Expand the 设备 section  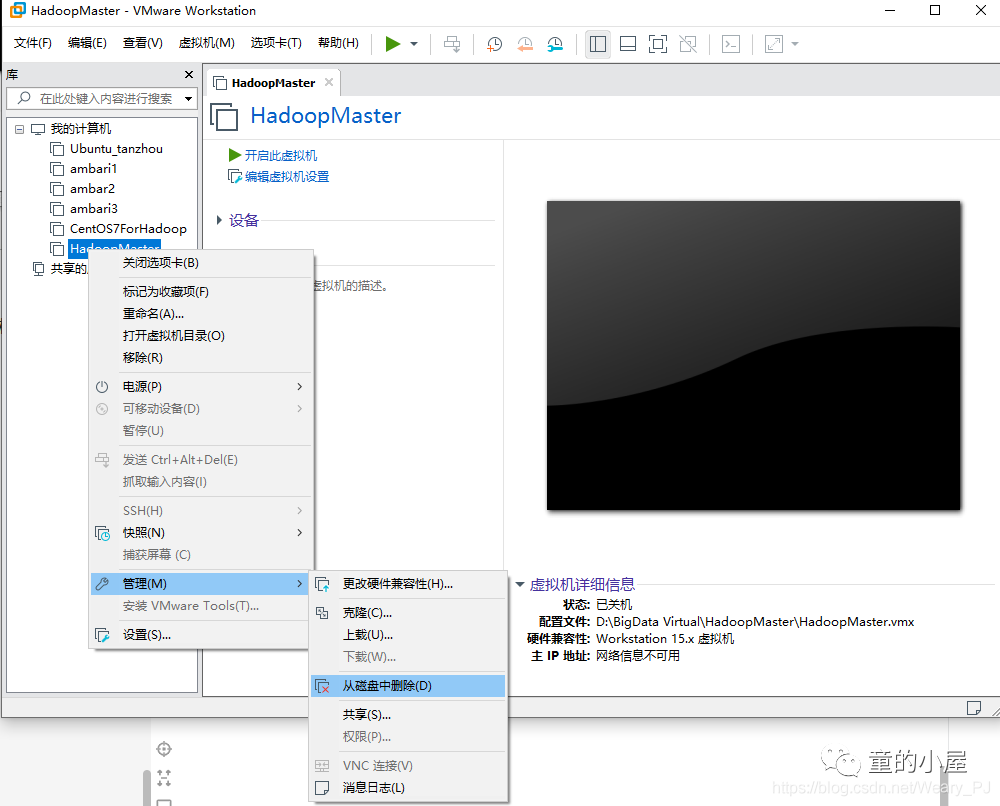219,220
